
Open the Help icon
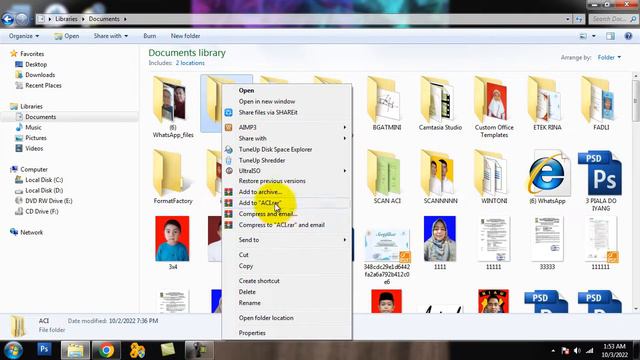point(628,36)
